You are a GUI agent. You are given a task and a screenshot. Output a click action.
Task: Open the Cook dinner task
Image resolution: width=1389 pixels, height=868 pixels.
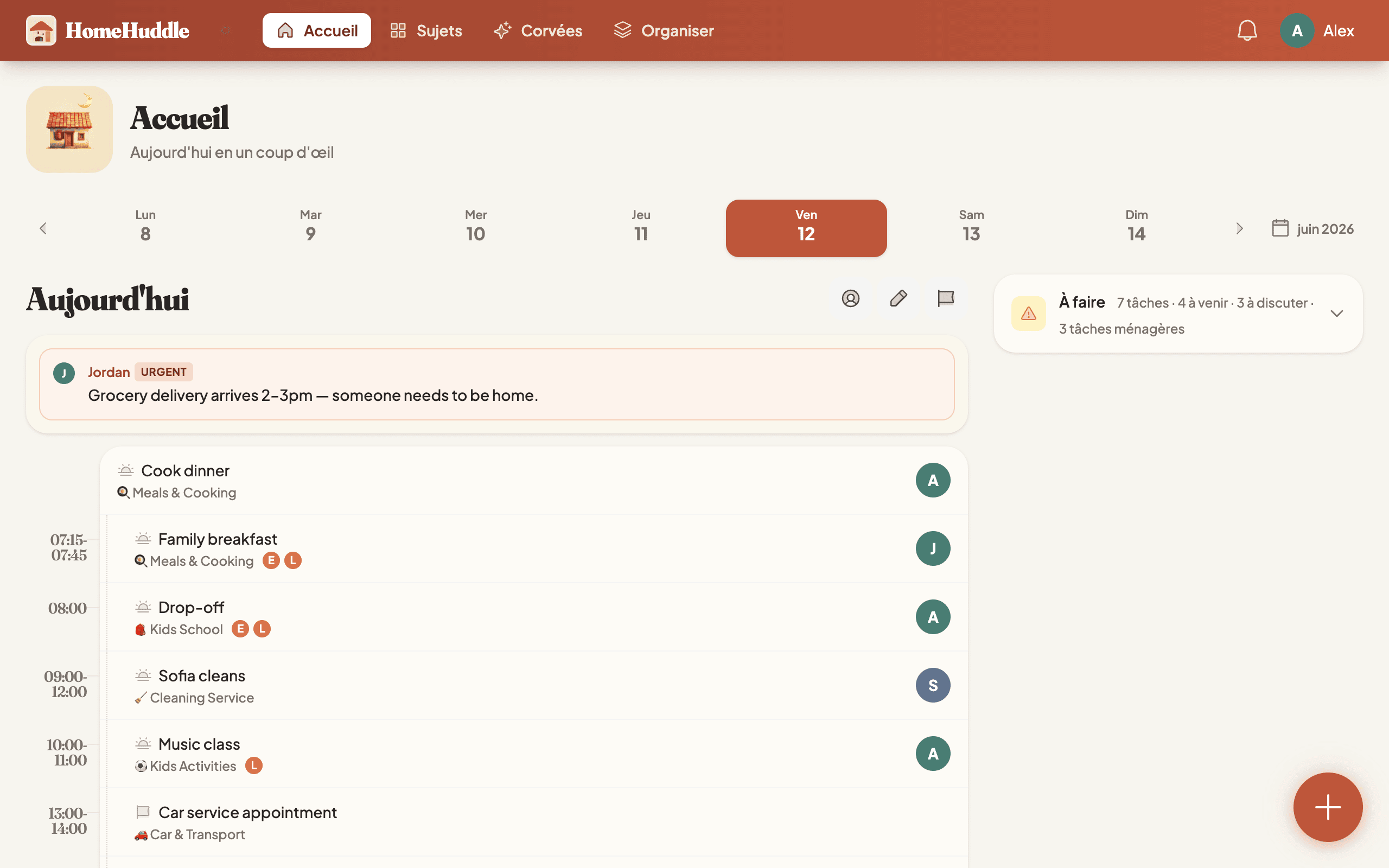[x=534, y=481]
